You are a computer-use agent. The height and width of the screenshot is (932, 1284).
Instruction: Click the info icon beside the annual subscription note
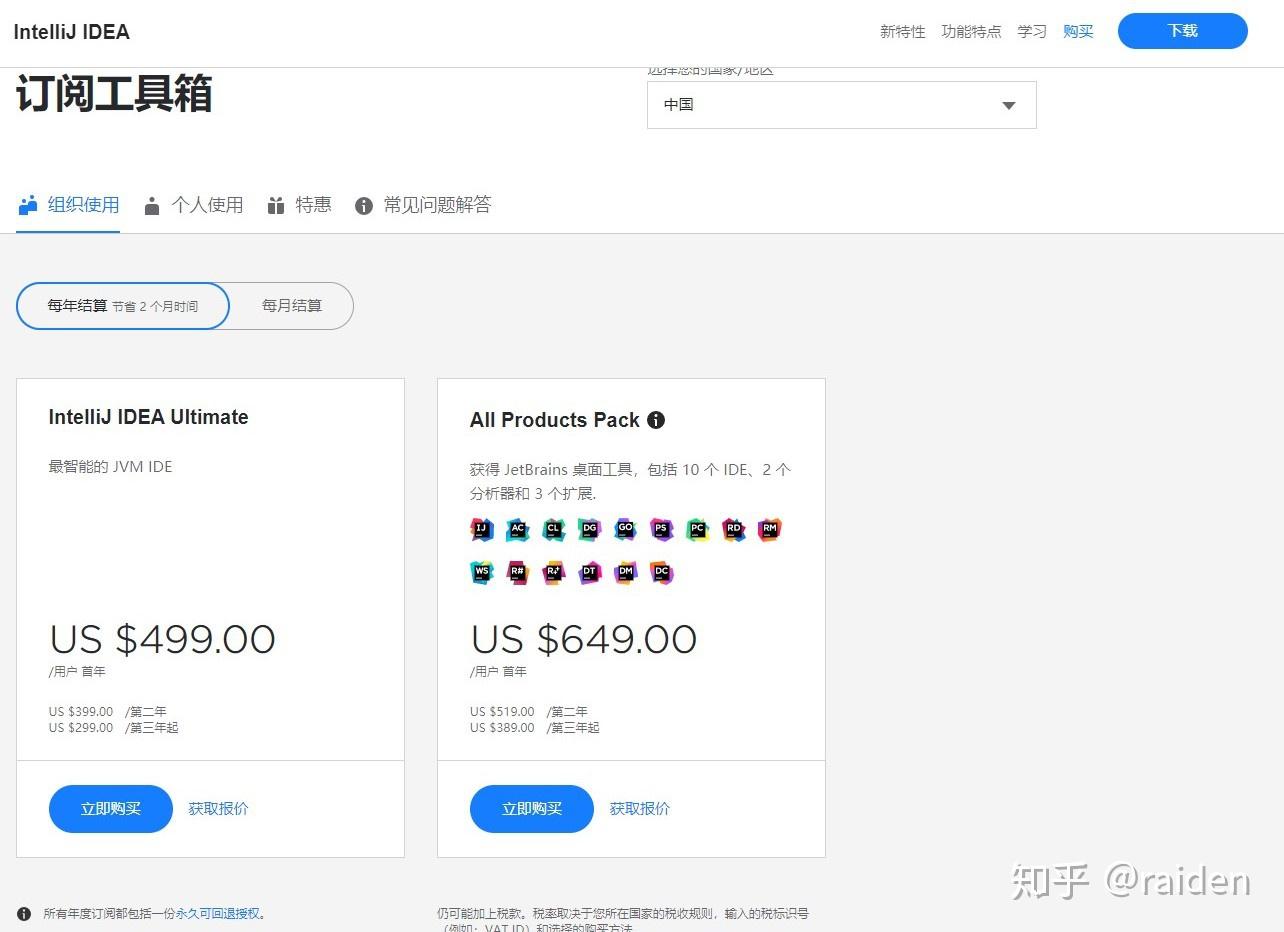[x=24, y=913]
